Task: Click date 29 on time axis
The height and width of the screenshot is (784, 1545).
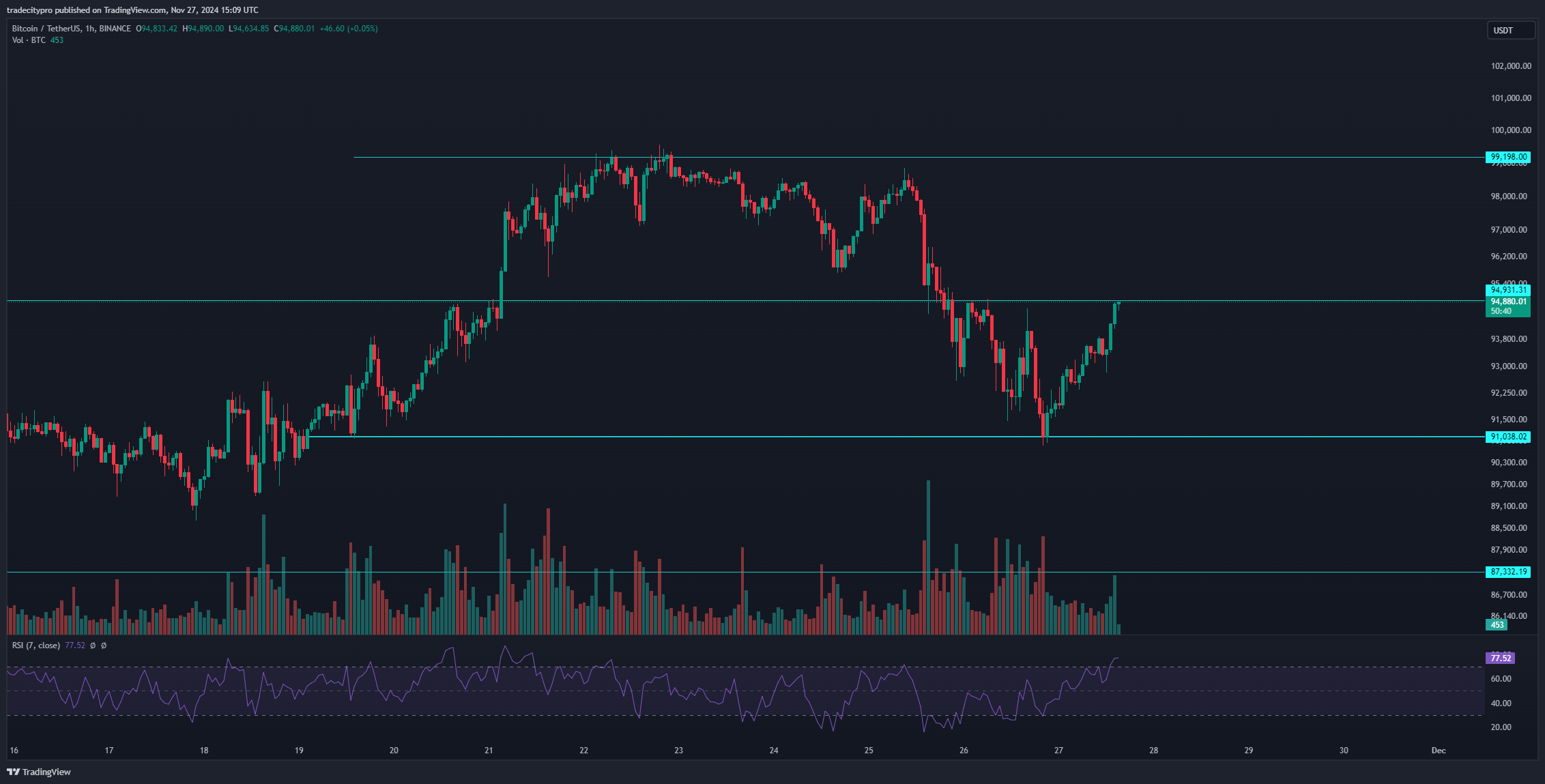Action: coord(1249,751)
